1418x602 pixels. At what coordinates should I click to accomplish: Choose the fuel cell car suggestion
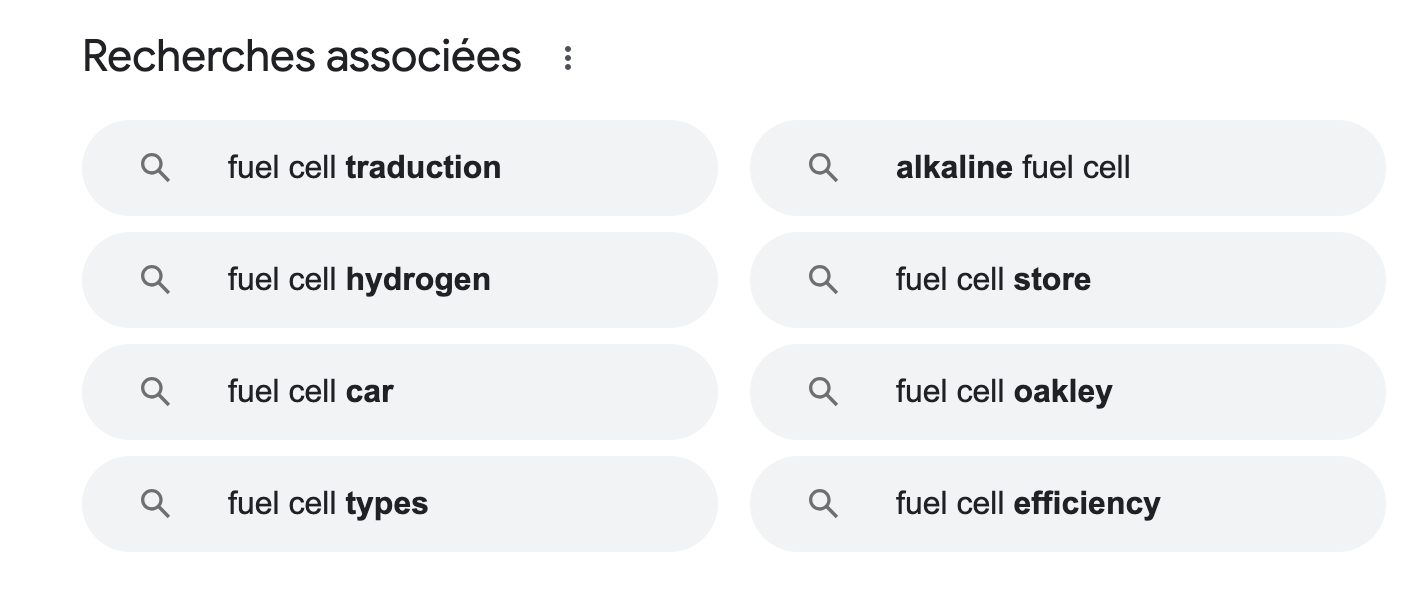[400, 392]
